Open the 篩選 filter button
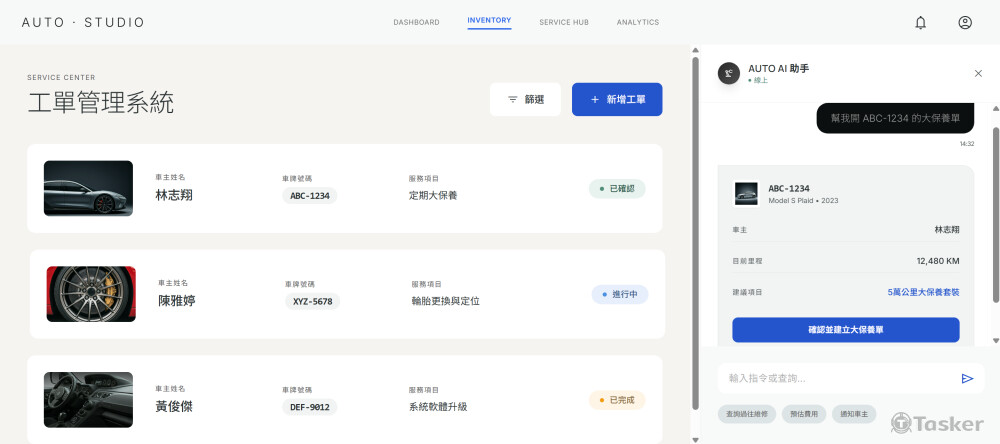Viewport: 1000px width, 444px height. point(525,100)
